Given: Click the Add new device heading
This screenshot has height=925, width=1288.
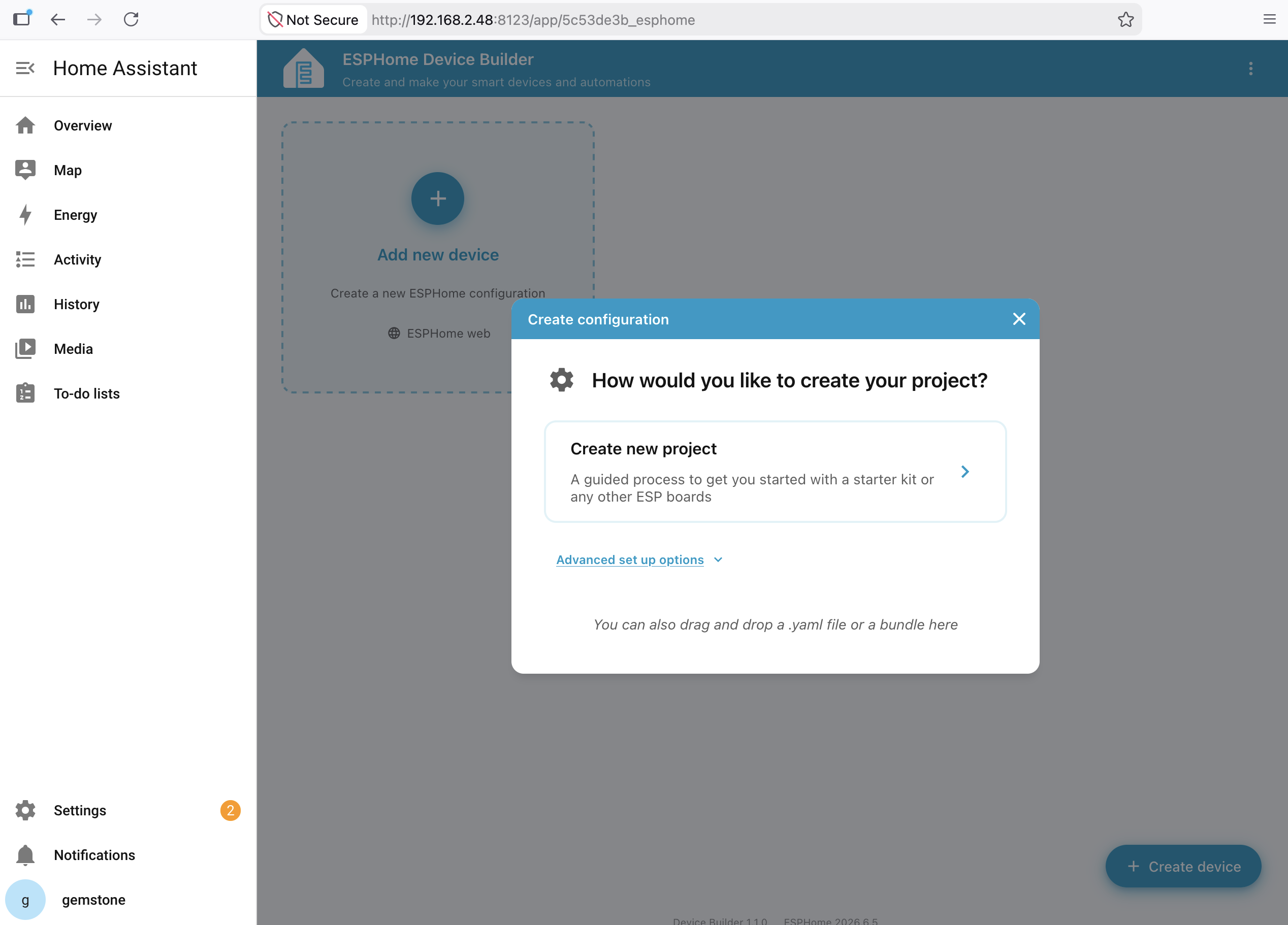Looking at the screenshot, I should [x=438, y=255].
